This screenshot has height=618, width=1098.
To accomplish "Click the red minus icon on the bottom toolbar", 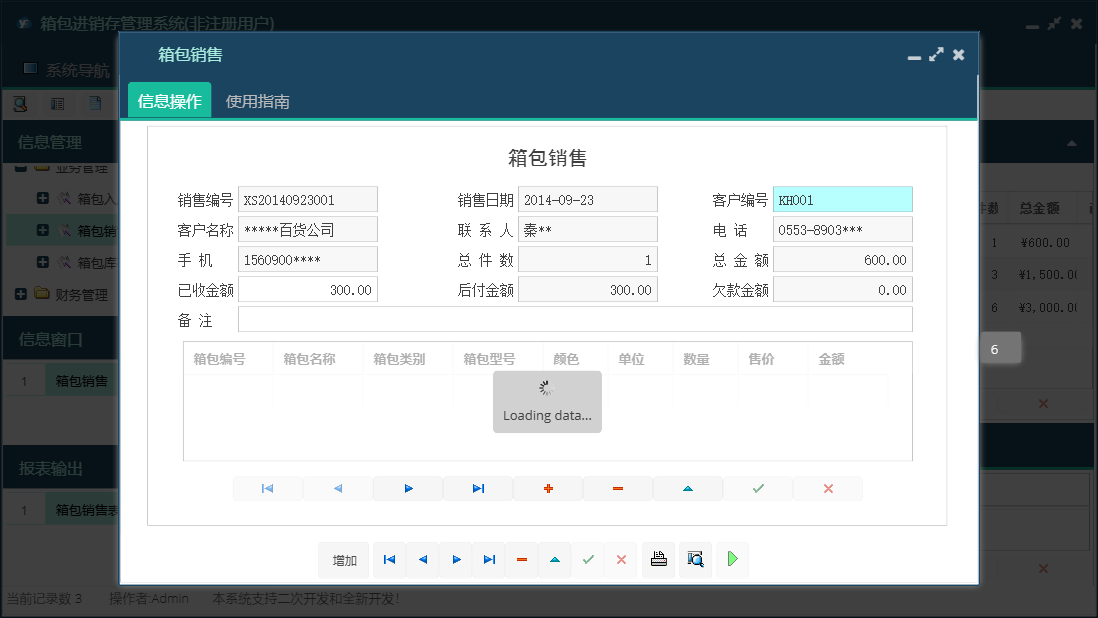I will [x=521, y=560].
